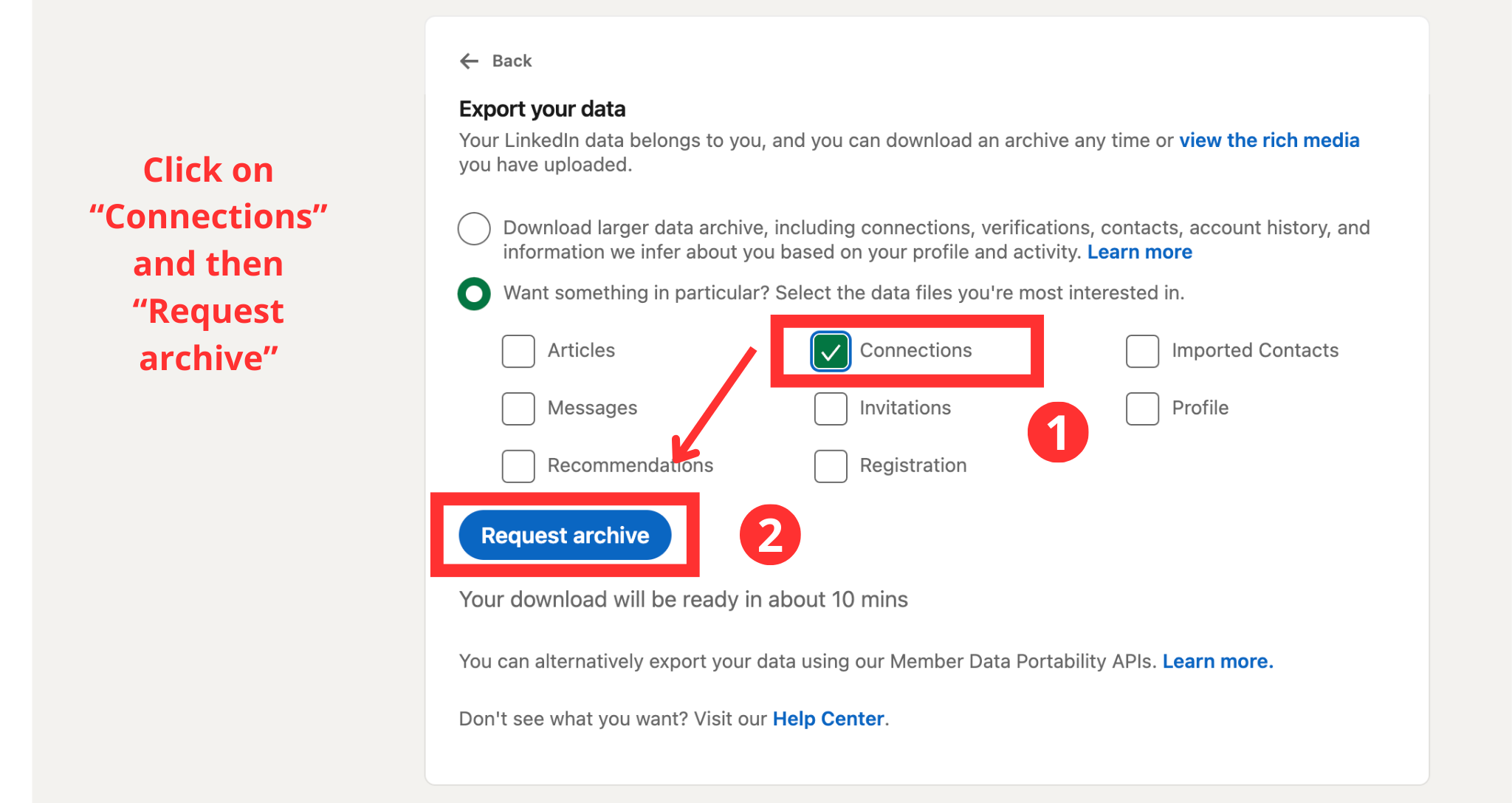Click the view the rich media link

tap(1269, 140)
